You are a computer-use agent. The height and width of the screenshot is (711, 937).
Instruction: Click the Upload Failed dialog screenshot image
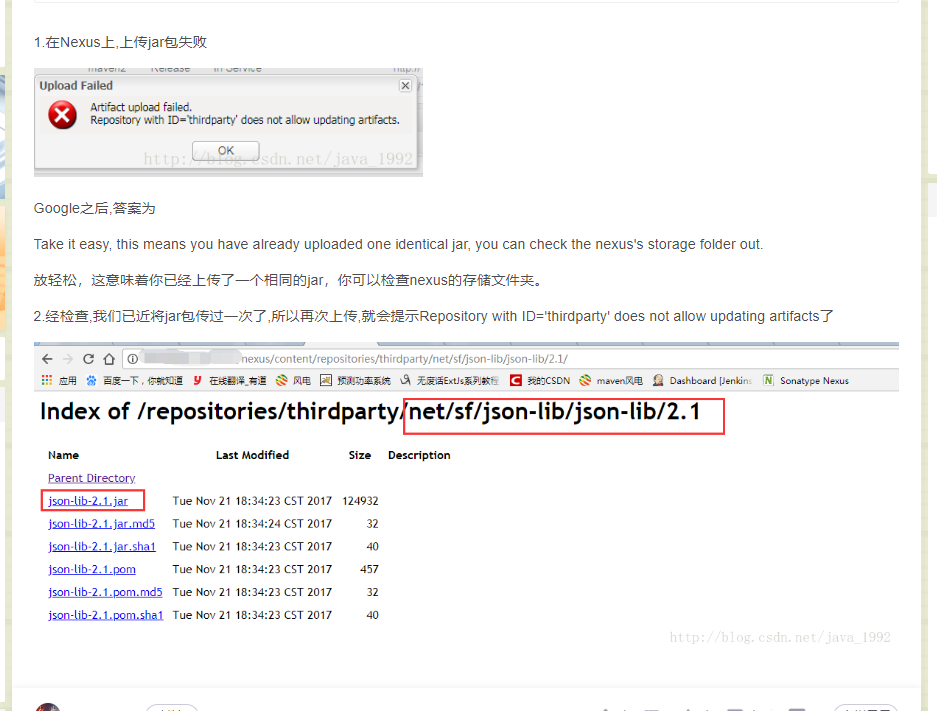click(x=228, y=122)
